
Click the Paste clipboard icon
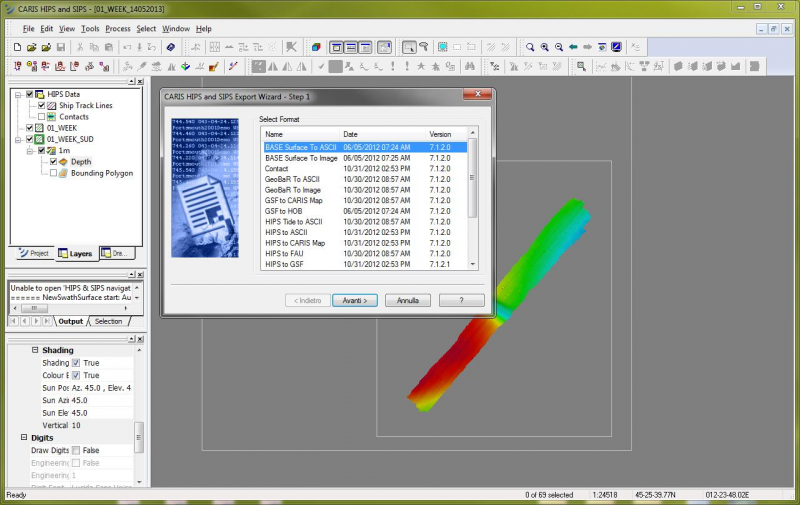coord(108,47)
